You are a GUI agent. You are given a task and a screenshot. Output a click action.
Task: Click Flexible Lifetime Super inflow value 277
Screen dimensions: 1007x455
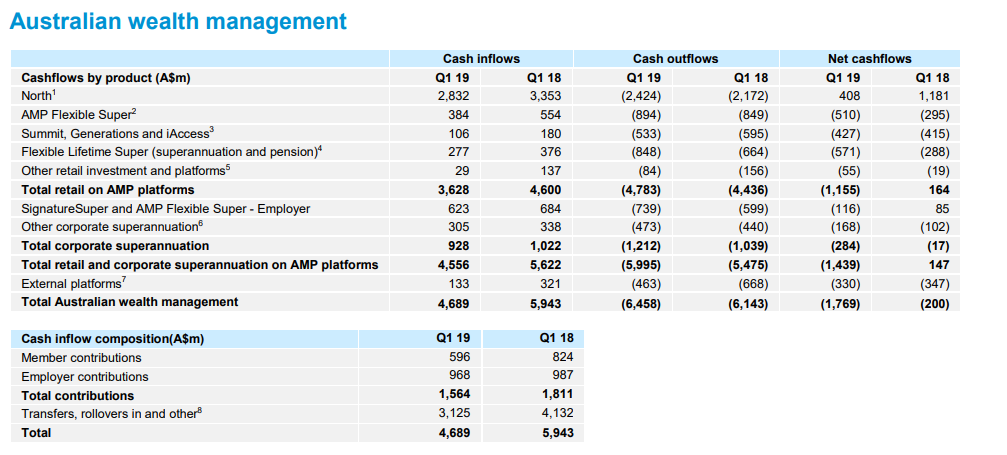click(x=459, y=152)
